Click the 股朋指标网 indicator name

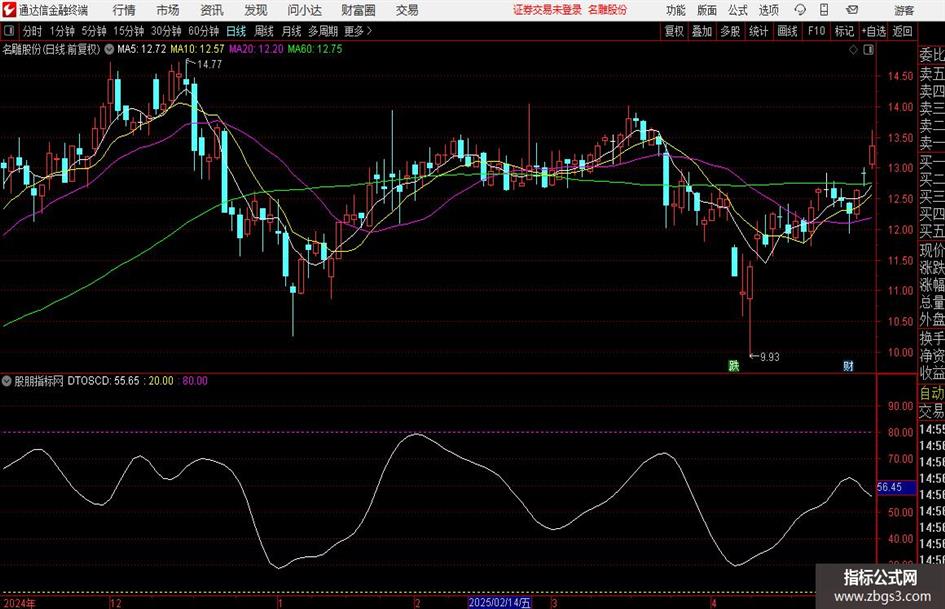point(39,381)
